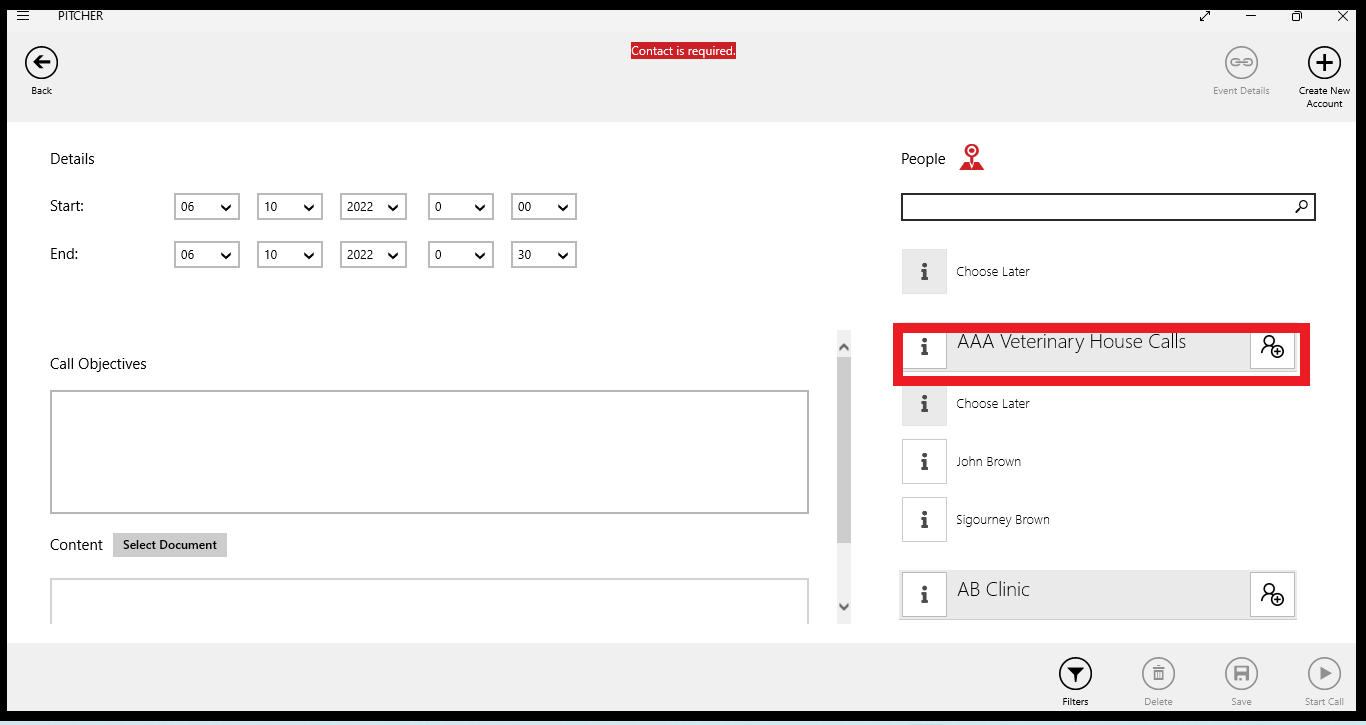
Task: Click Create New Account plus icon
Action: click(x=1324, y=63)
